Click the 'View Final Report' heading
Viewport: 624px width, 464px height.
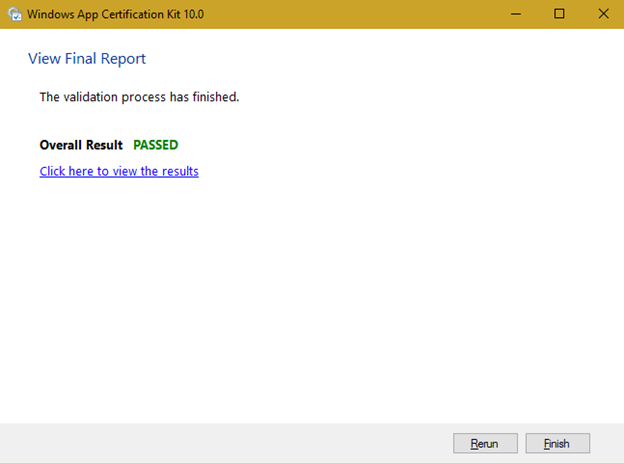tap(87, 58)
